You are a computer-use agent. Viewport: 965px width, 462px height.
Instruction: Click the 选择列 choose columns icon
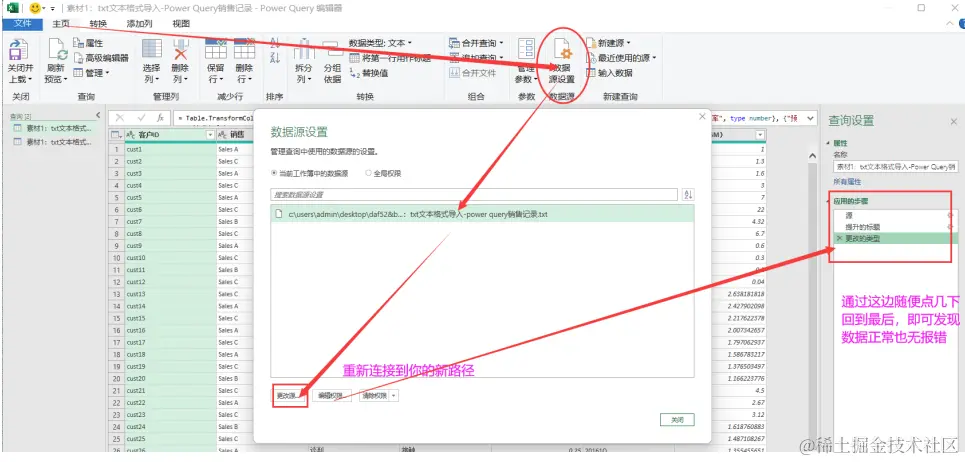[x=151, y=49]
